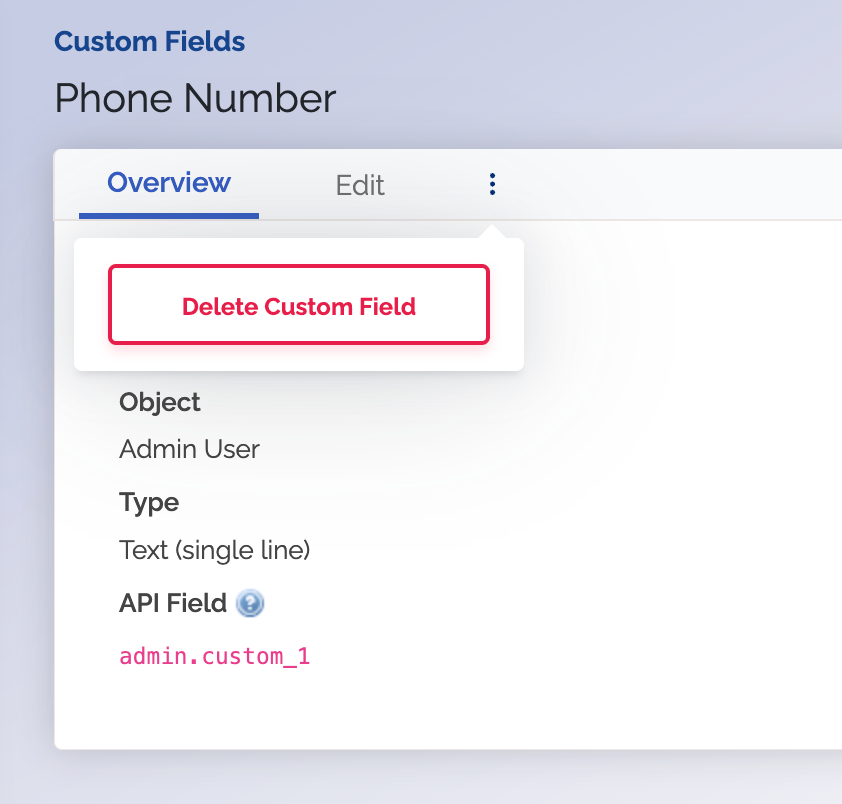Click the API Field label text
The height and width of the screenshot is (804, 842).
(x=172, y=603)
